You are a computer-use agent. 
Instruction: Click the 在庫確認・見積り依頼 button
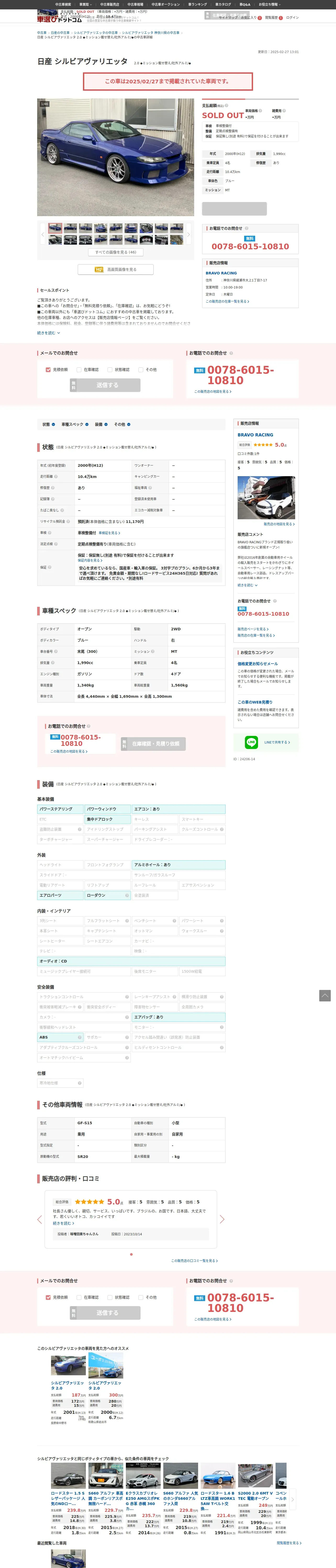point(153,744)
